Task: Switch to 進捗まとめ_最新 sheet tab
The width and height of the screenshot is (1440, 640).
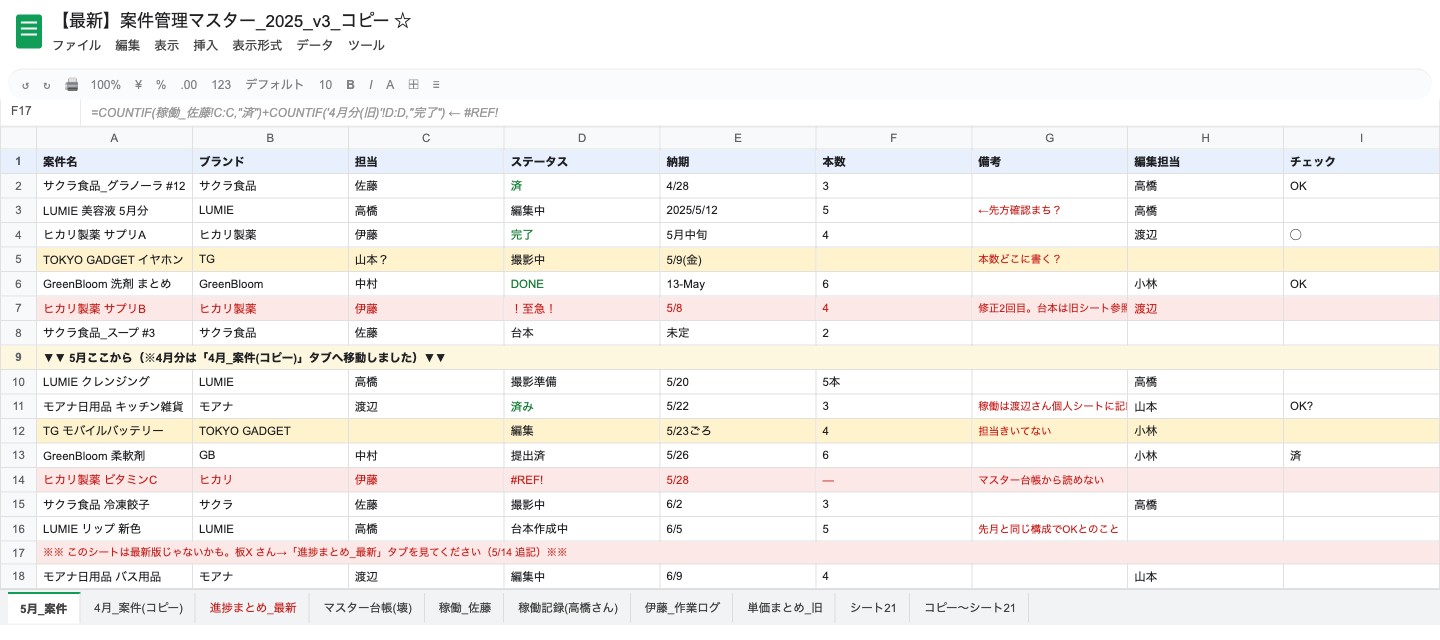Action: coord(253,607)
